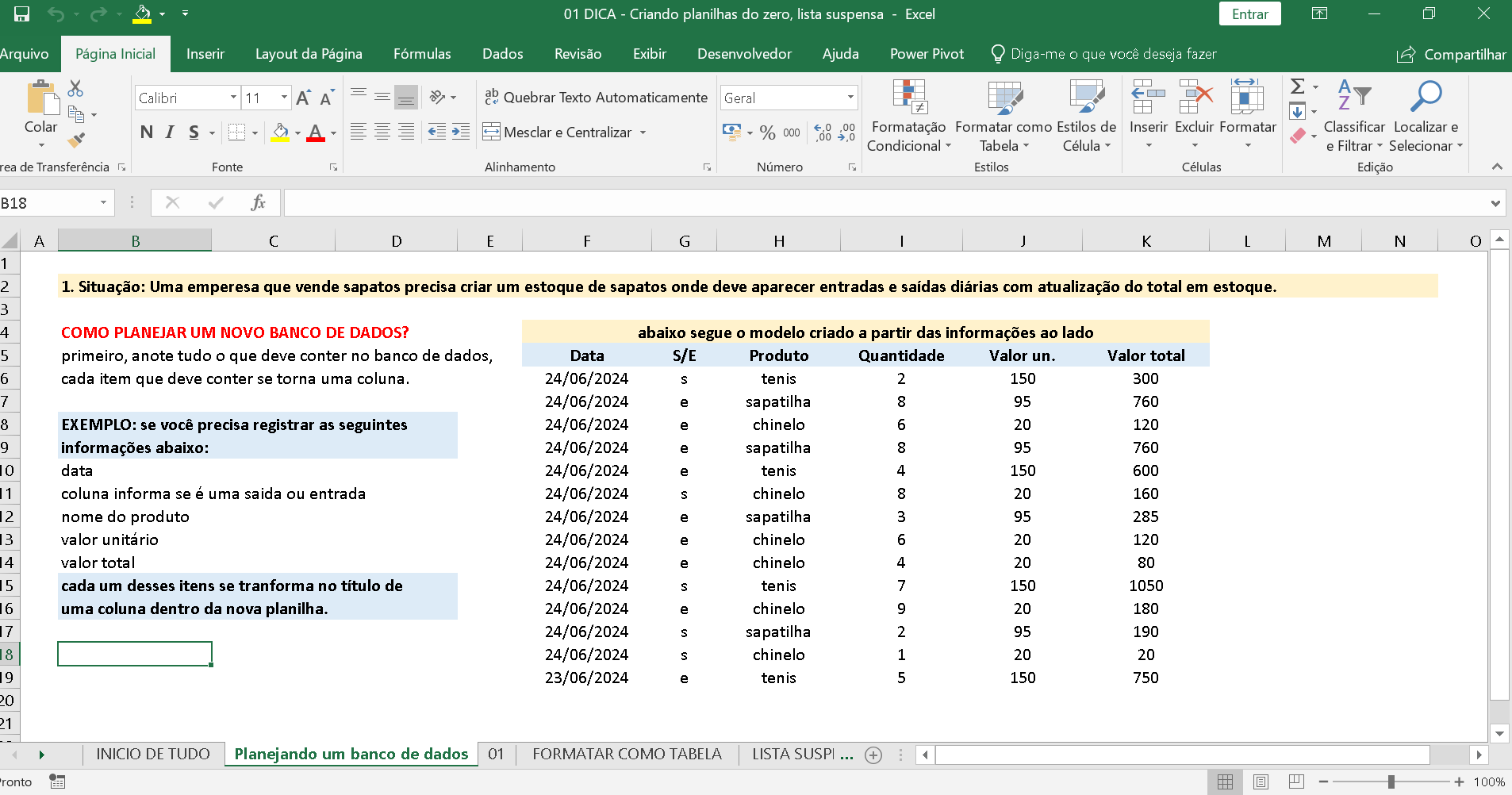This screenshot has width=1512, height=795.
Task: Open the Dados ribbon tab
Action: tap(502, 54)
